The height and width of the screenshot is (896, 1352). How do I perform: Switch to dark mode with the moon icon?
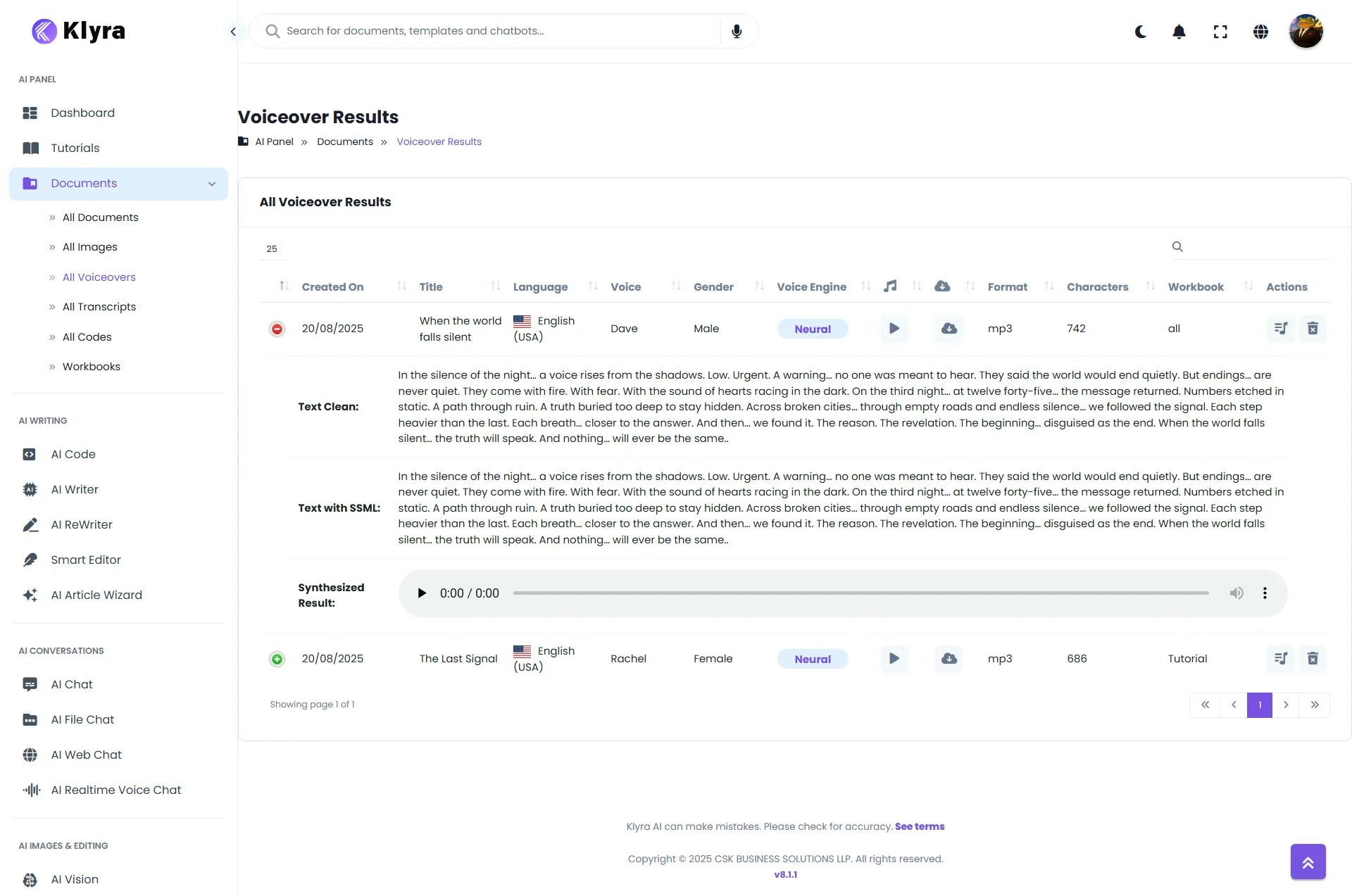tap(1140, 31)
